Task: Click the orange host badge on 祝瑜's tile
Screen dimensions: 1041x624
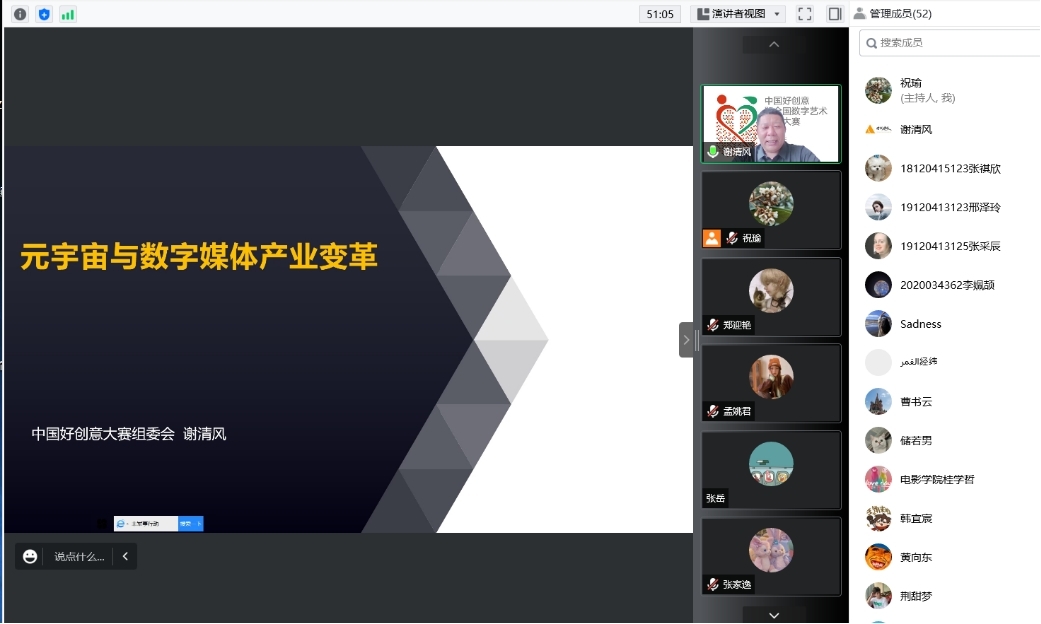Action: pyautogui.click(x=712, y=238)
